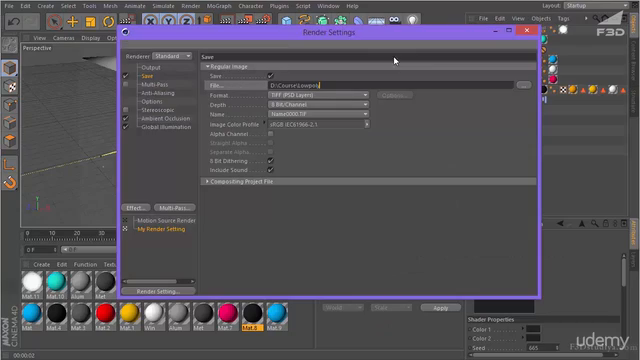Enable Multi-Pass checkbox in render list
This screenshot has height=360, width=640.
(126, 84)
